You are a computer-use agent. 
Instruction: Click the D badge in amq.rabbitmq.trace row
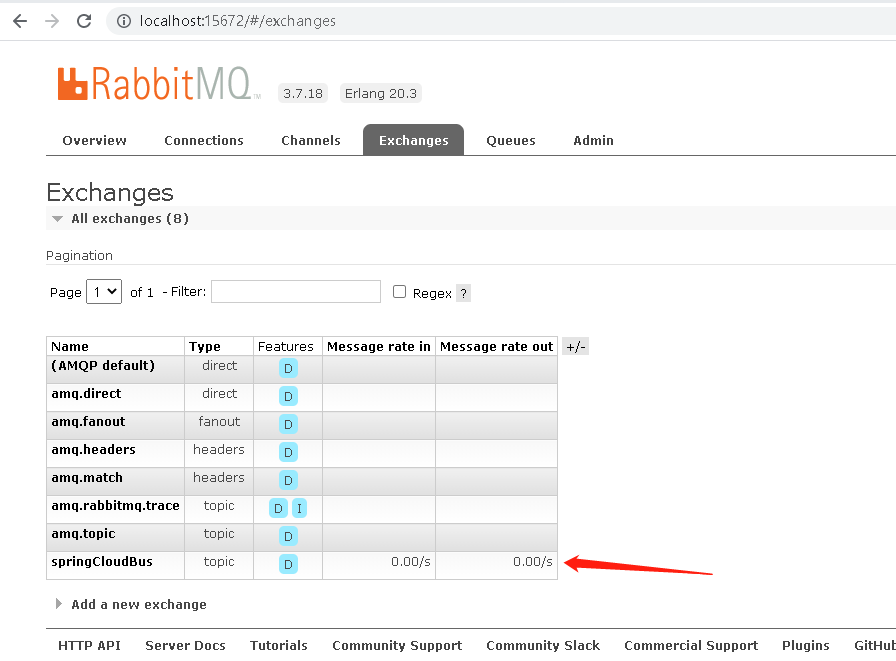click(278, 508)
